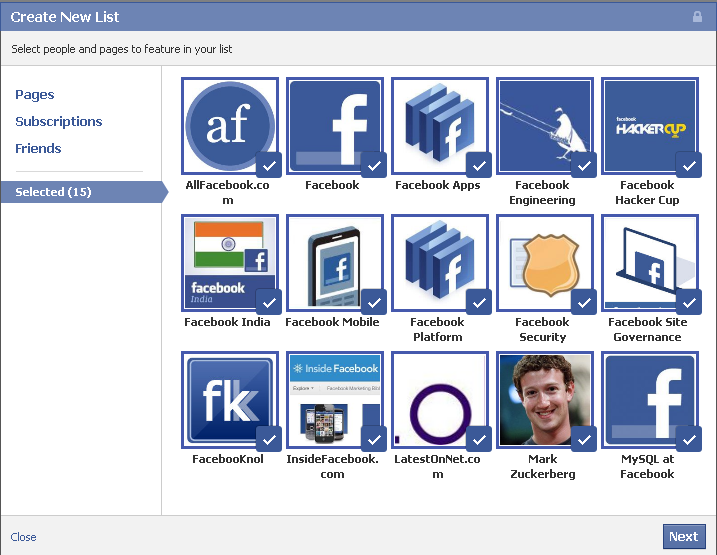Click the Facebook page logo thumbnail

tap(335, 126)
